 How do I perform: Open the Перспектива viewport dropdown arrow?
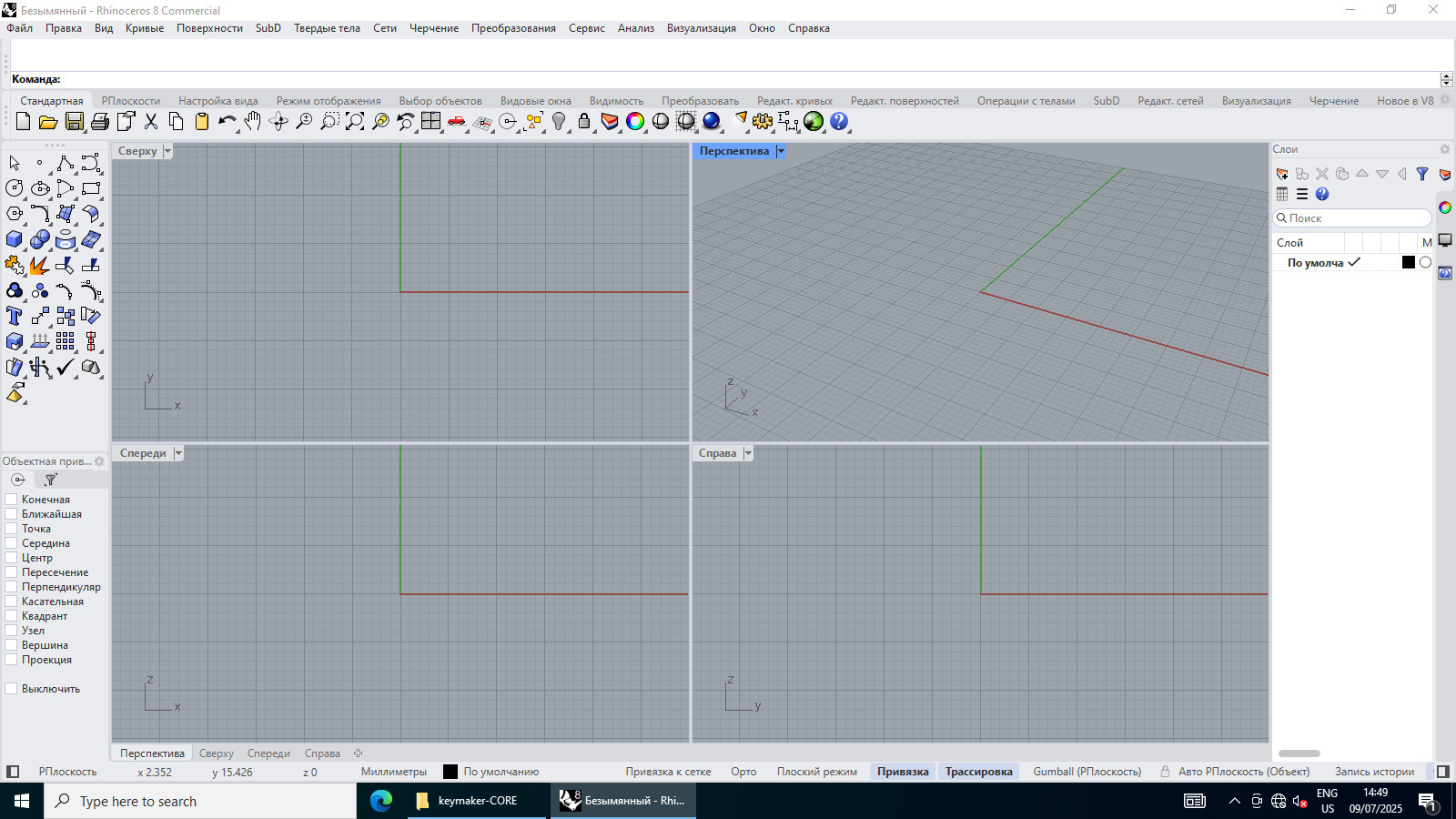tap(781, 151)
